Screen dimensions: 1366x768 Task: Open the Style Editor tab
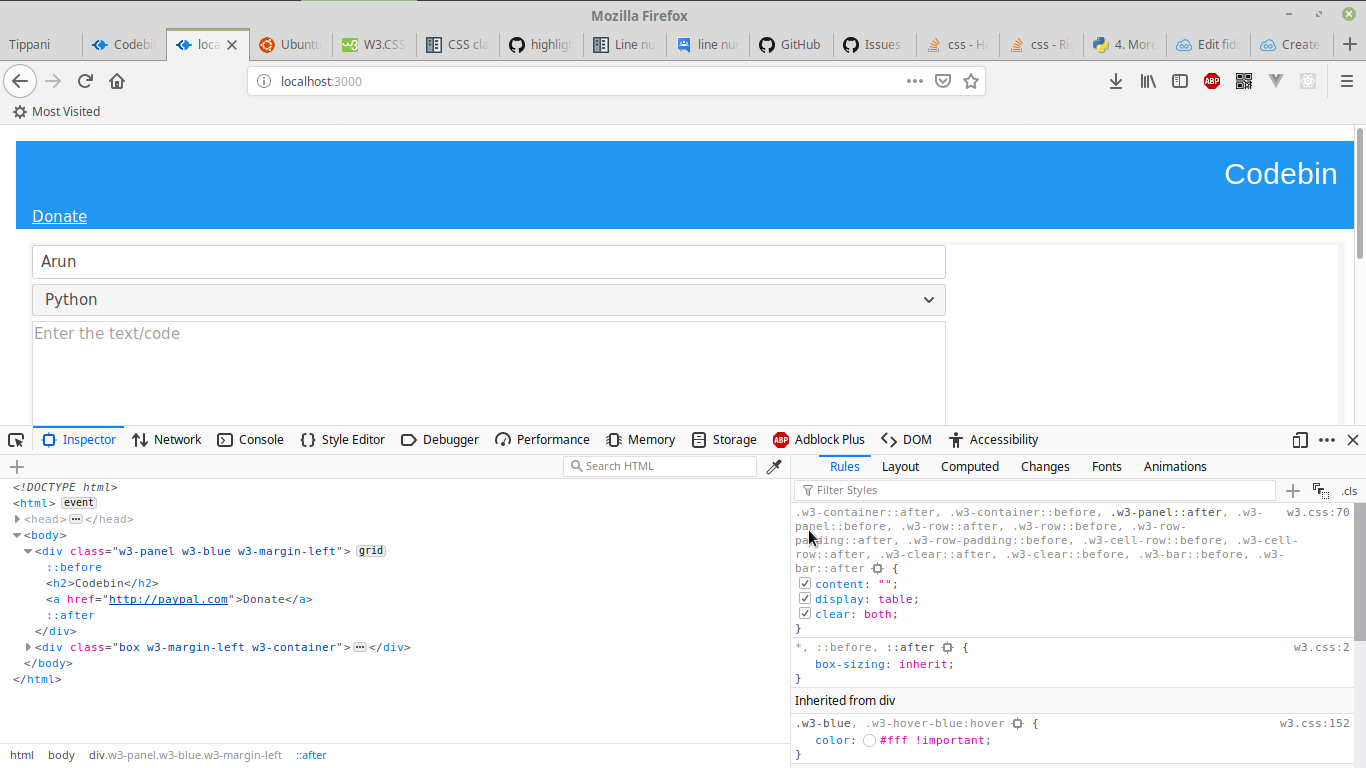pyautogui.click(x=342, y=440)
